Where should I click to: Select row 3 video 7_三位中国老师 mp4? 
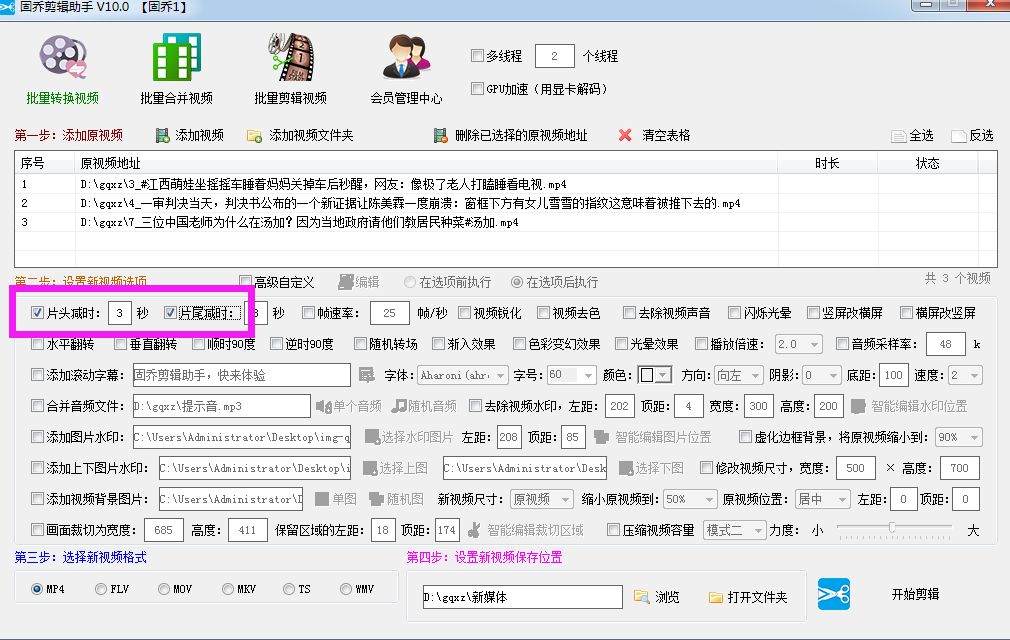coord(505,222)
